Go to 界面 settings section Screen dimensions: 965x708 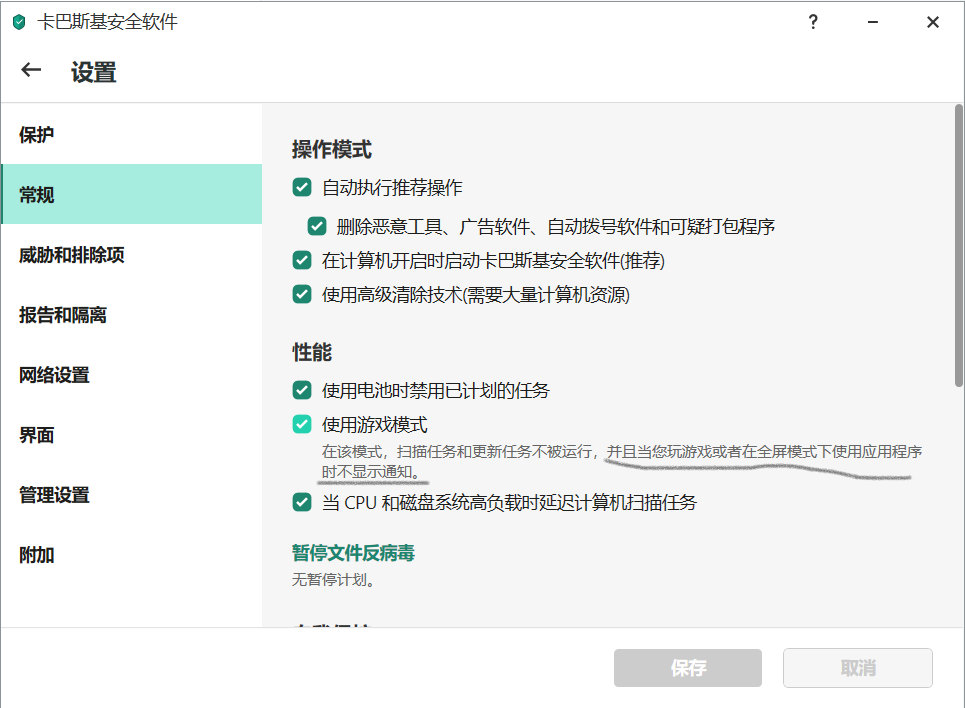pyautogui.click(x=37, y=435)
